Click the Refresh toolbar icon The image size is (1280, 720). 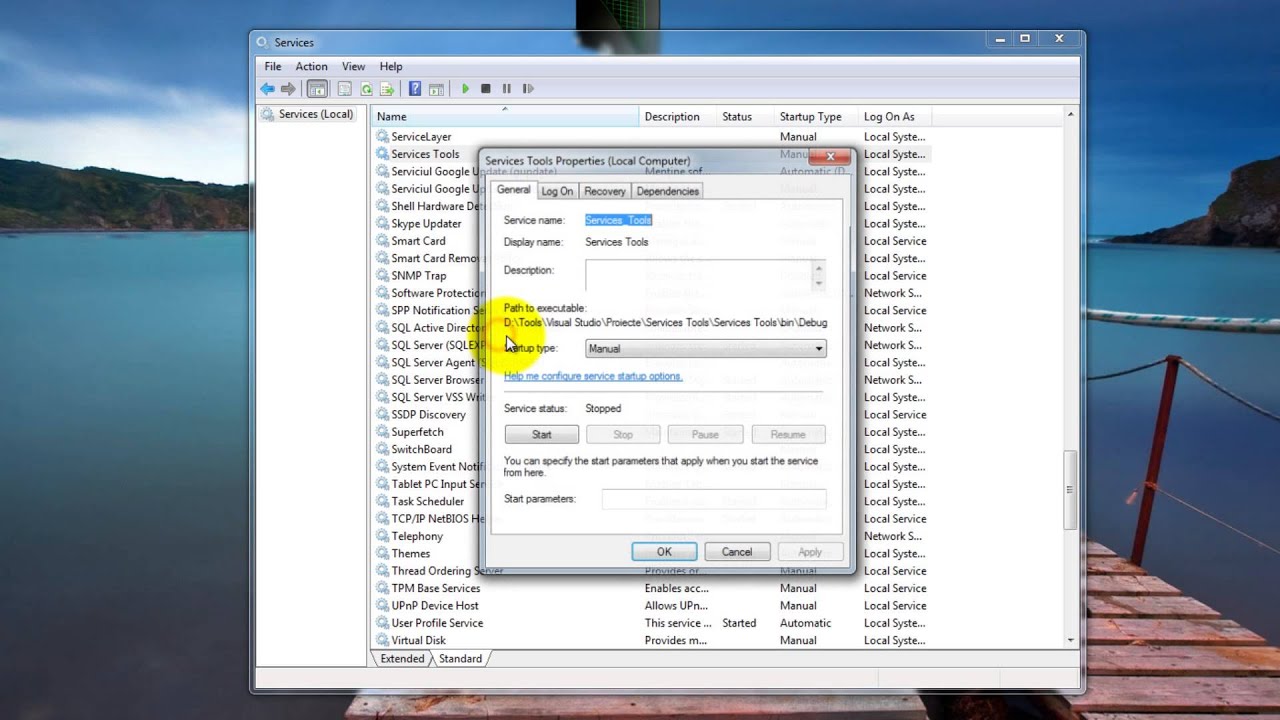pos(366,89)
